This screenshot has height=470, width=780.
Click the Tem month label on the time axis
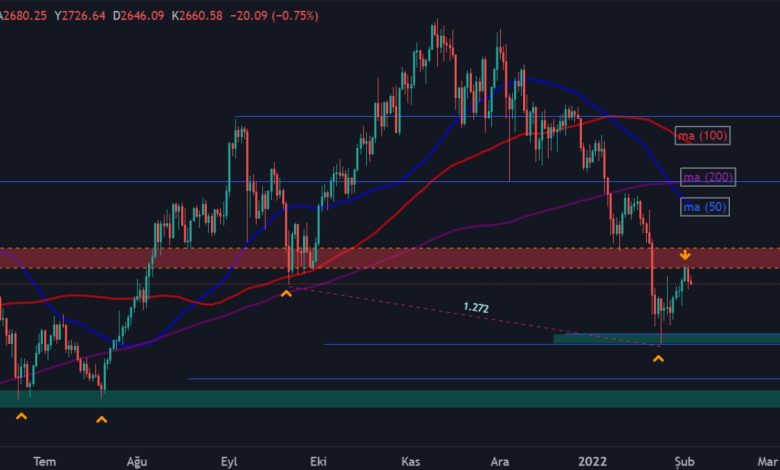45,461
